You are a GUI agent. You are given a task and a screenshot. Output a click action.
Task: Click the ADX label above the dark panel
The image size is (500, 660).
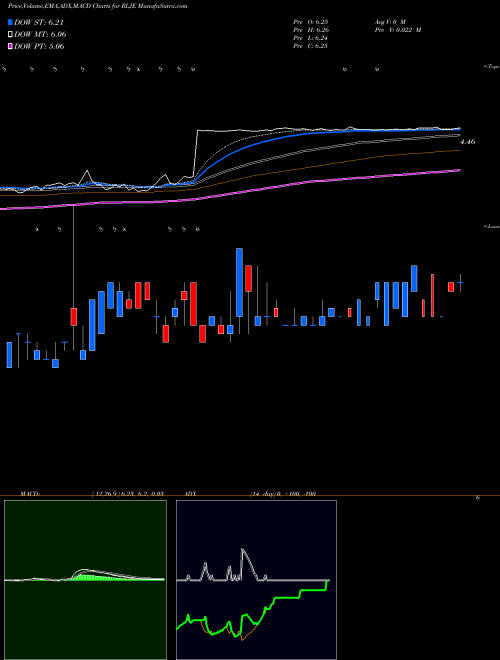[191, 494]
